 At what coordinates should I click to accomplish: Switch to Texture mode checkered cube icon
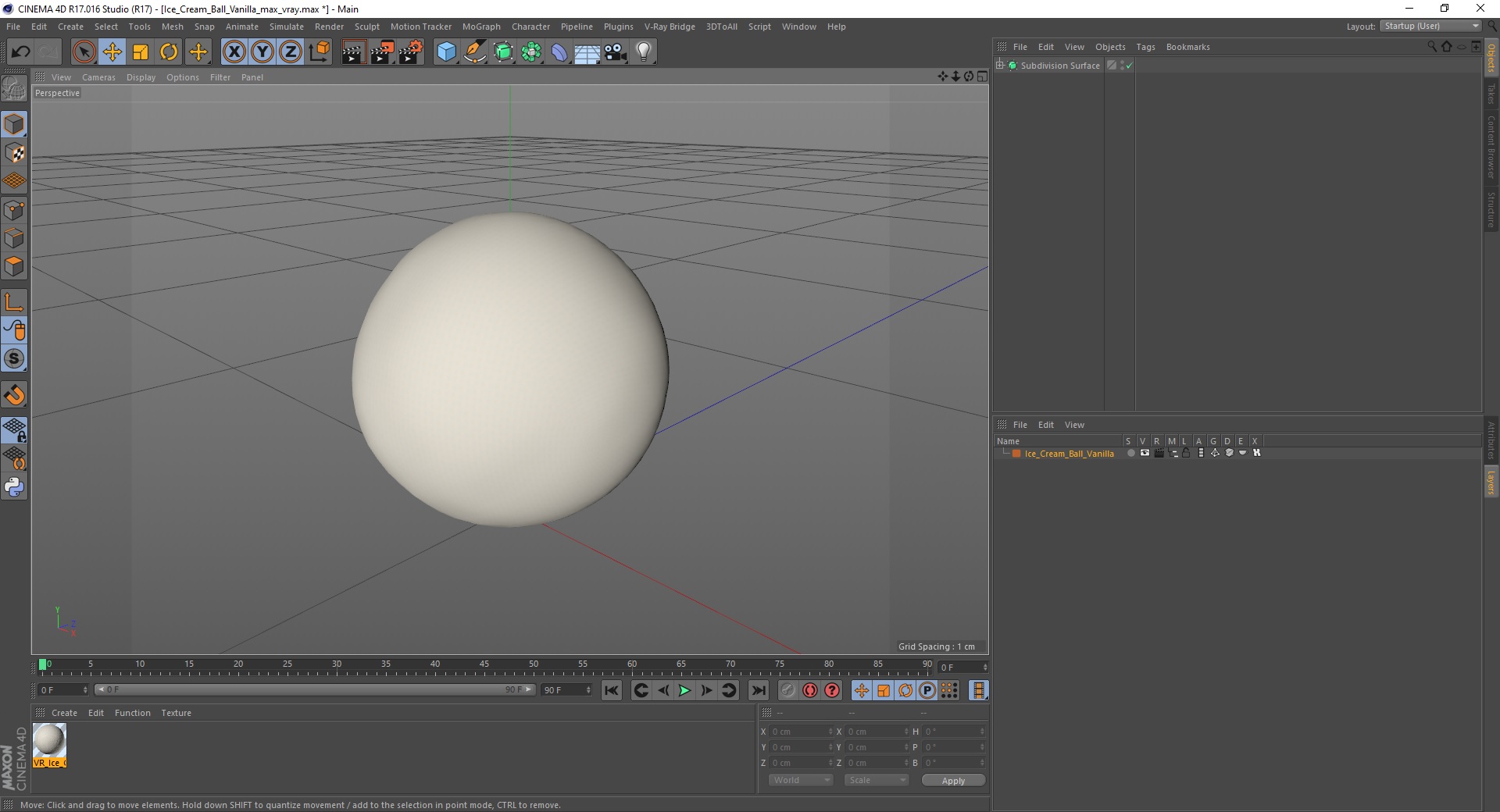click(14, 153)
